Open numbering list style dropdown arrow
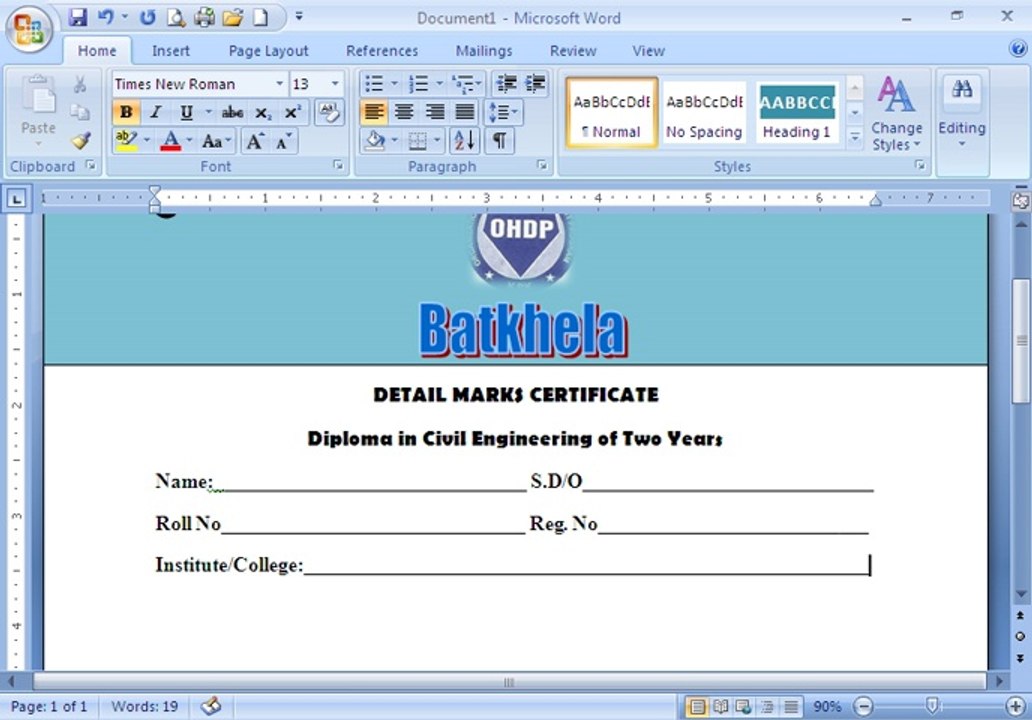The image size is (1032, 720). (439, 84)
